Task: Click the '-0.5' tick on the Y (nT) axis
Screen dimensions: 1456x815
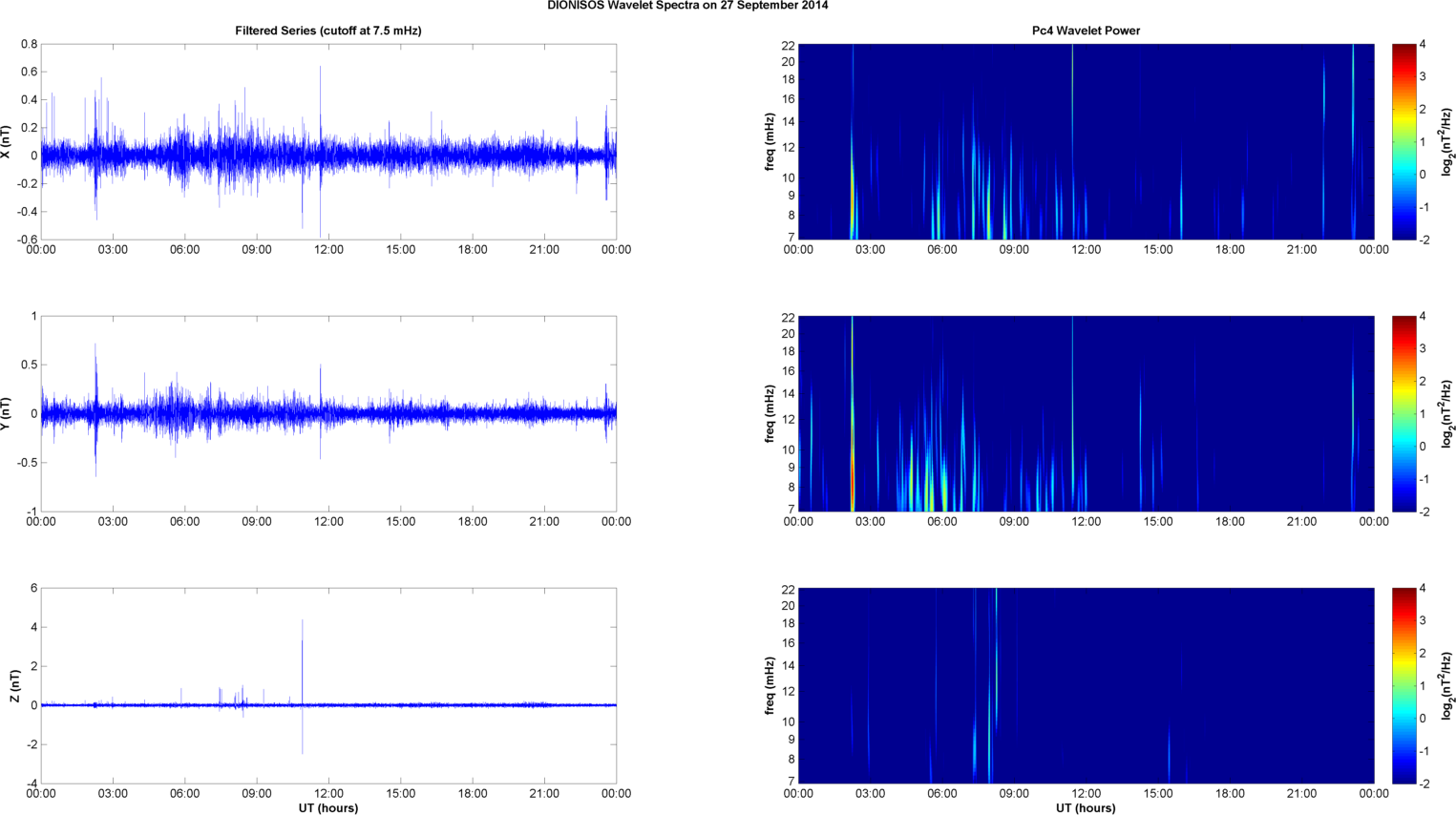Action: [27, 463]
